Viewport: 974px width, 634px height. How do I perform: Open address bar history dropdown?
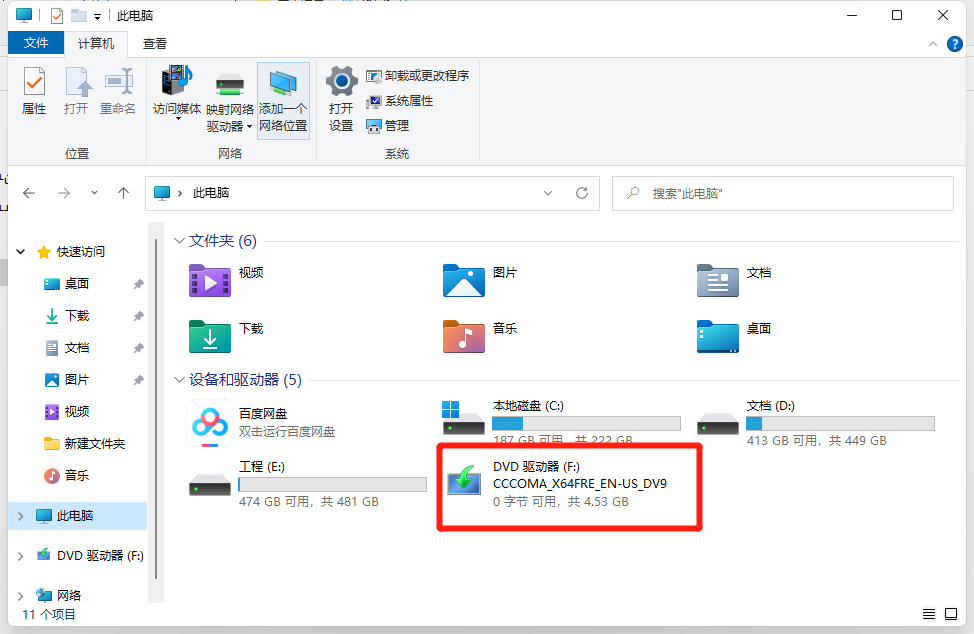pos(548,193)
